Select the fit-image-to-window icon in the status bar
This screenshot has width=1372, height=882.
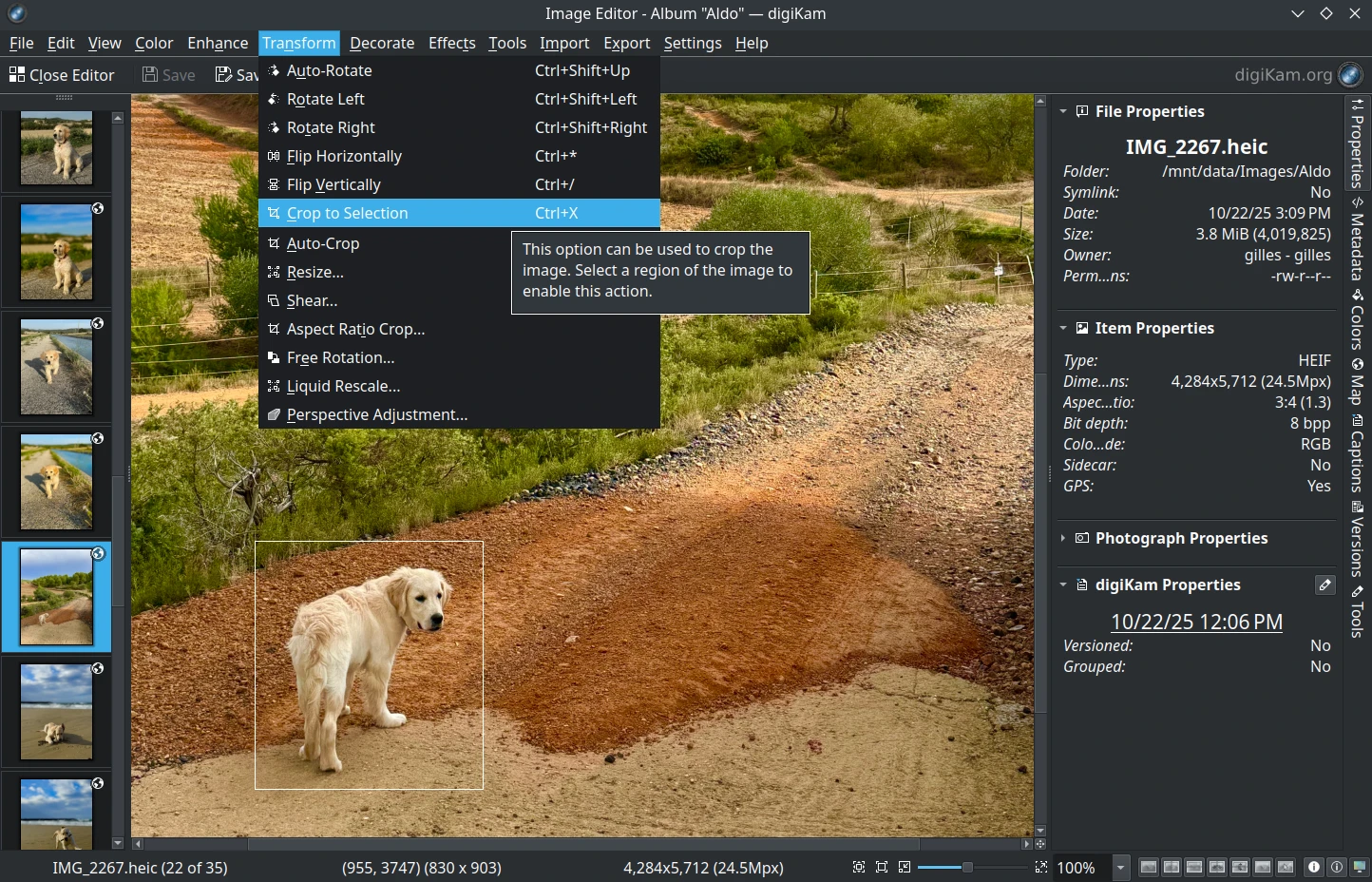[857, 867]
